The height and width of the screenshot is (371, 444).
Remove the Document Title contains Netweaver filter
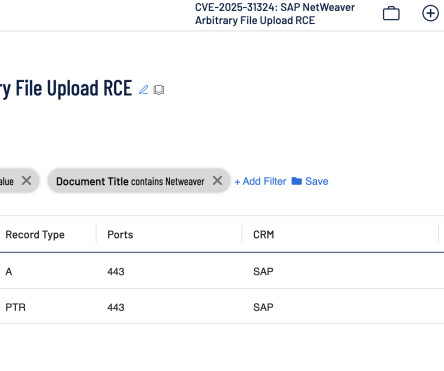pyautogui.click(x=217, y=181)
